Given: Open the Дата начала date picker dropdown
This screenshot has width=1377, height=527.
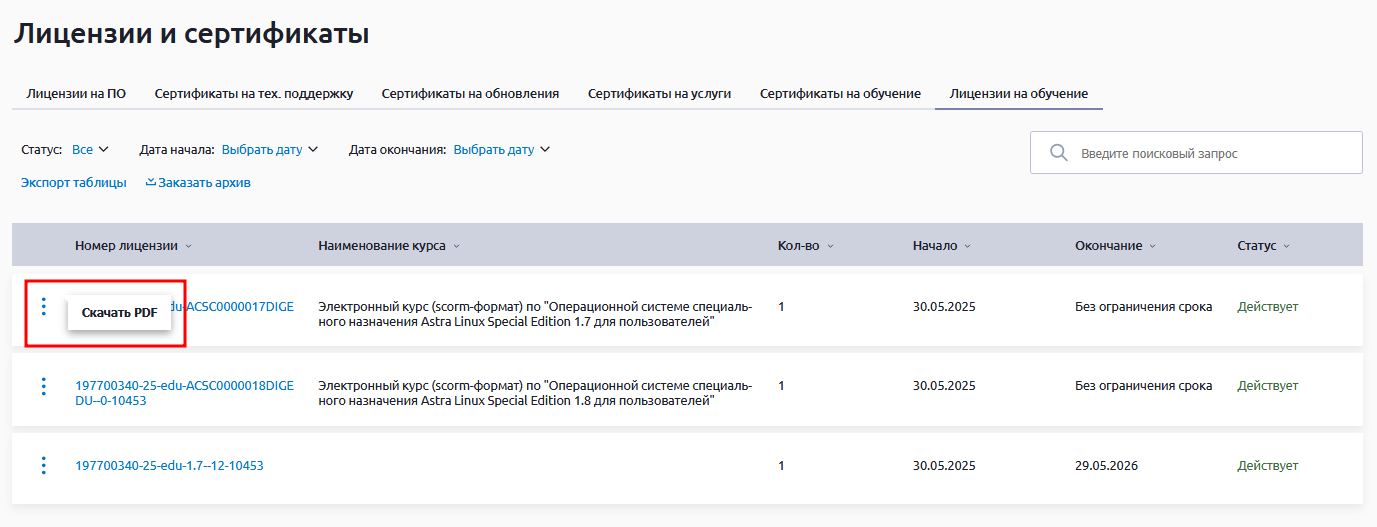Looking at the screenshot, I should (x=269, y=150).
